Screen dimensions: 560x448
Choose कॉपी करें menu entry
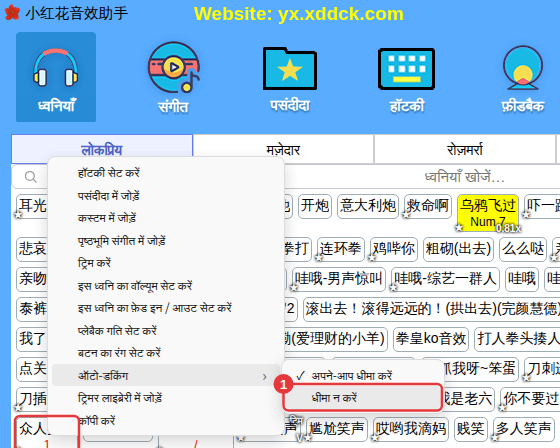166,420
